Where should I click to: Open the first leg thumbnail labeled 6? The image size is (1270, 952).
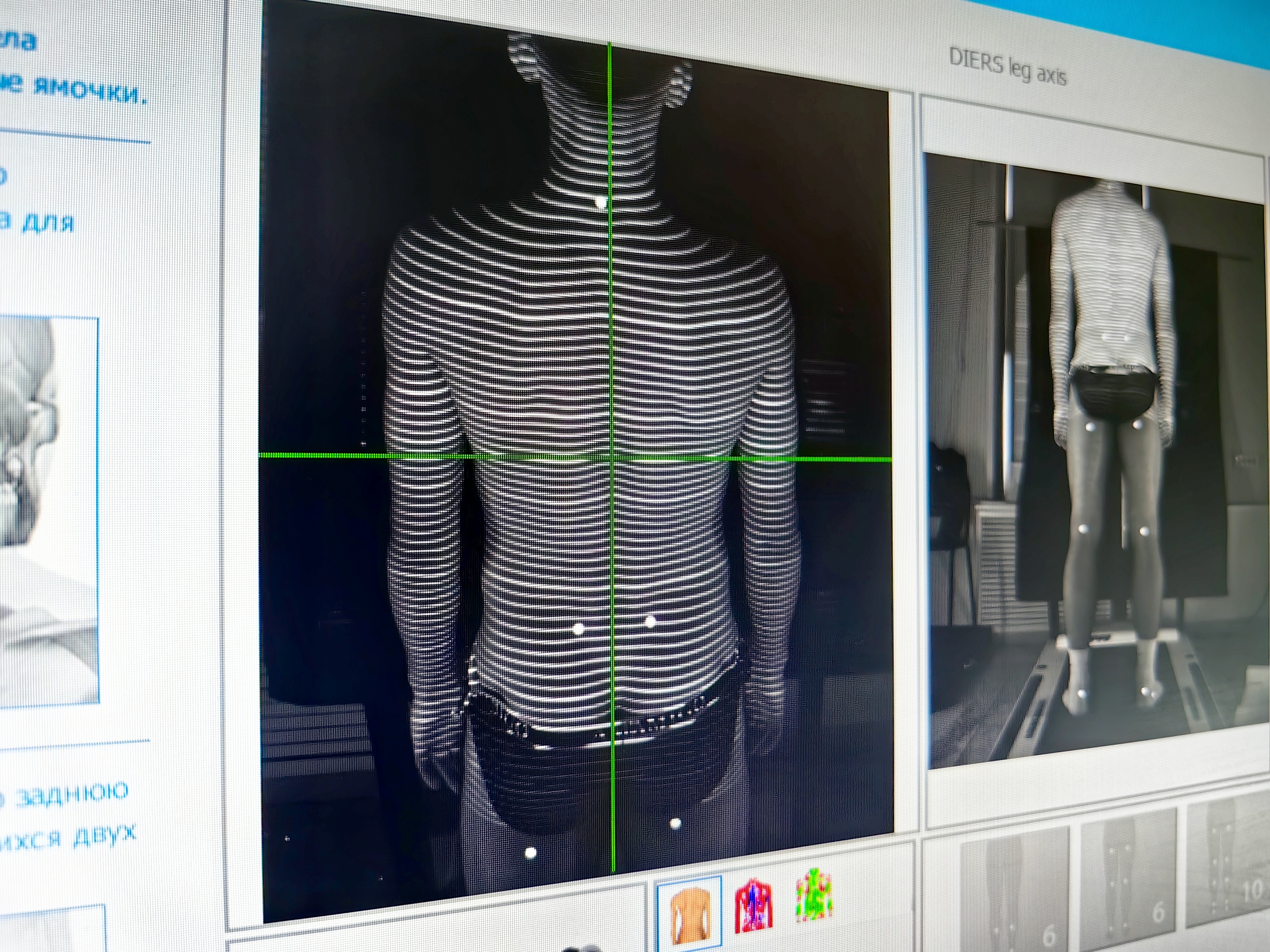click(1016, 895)
